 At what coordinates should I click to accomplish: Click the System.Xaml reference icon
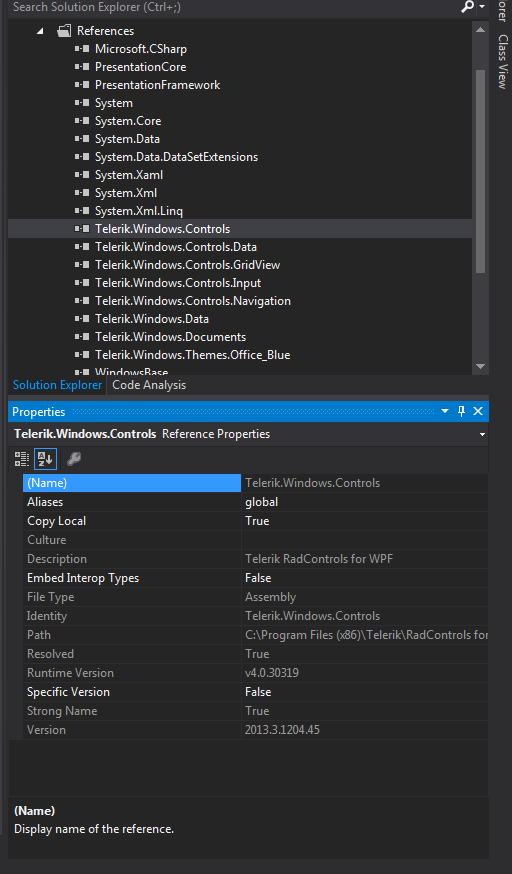pos(82,174)
